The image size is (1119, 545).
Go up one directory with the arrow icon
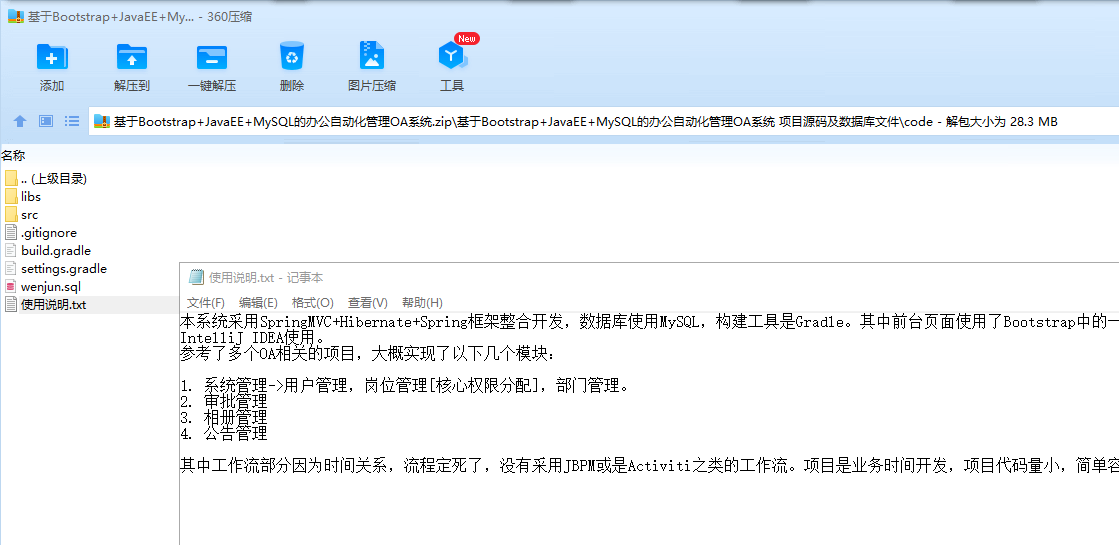click(20, 121)
